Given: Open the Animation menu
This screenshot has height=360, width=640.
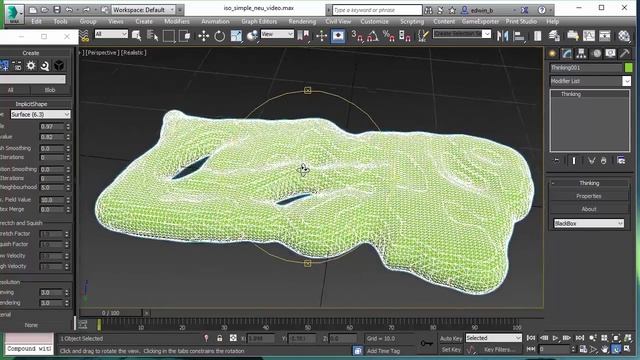Looking at the screenshot, I should click(x=215, y=21).
